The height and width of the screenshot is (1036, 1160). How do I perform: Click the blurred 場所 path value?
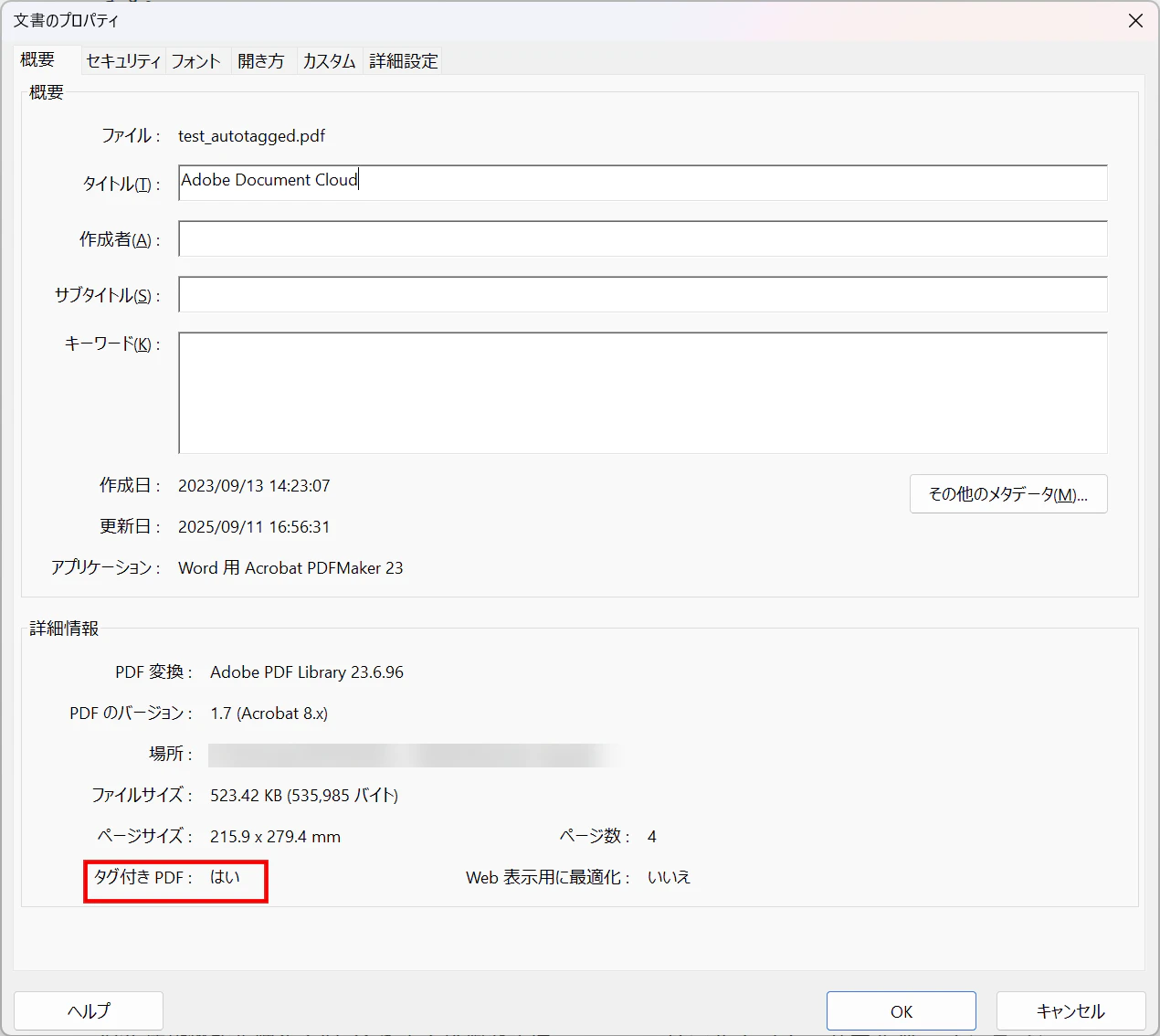coord(416,755)
